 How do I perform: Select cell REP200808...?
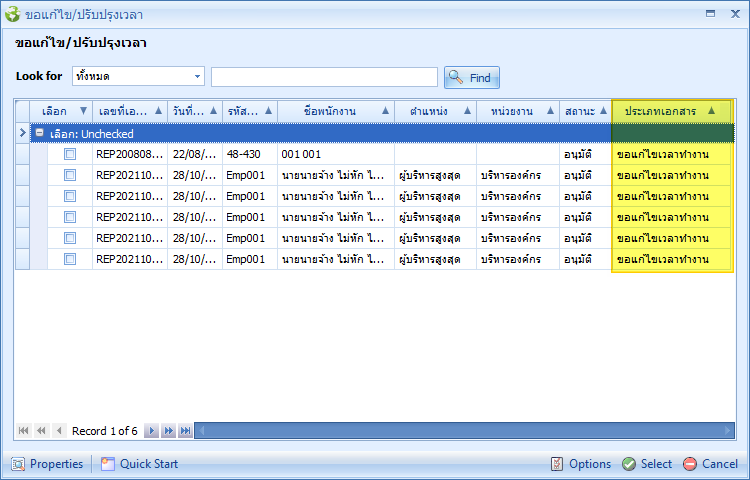[130, 154]
